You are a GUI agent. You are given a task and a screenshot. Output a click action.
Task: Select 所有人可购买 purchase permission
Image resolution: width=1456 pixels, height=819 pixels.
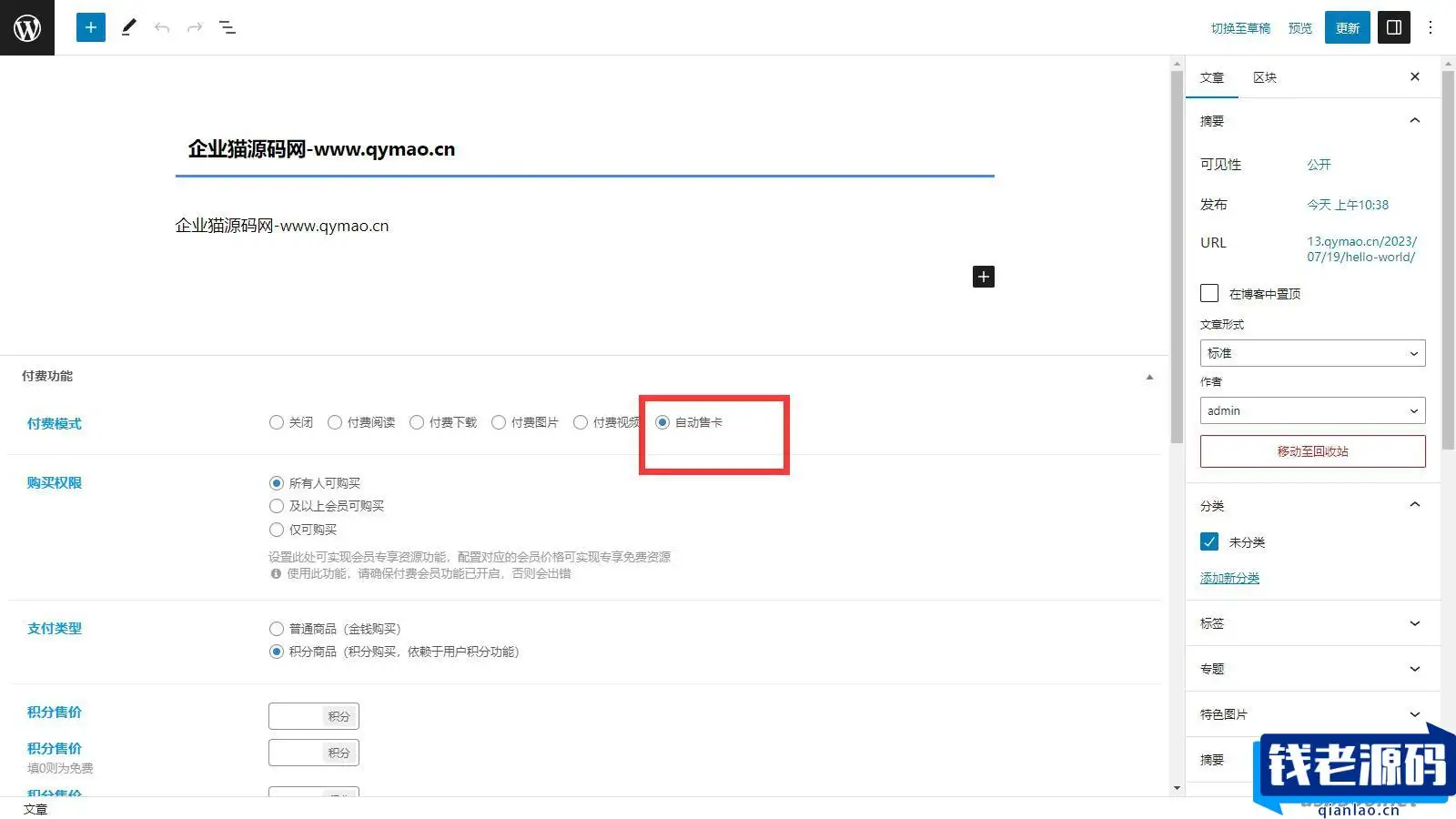pos(277,483)
